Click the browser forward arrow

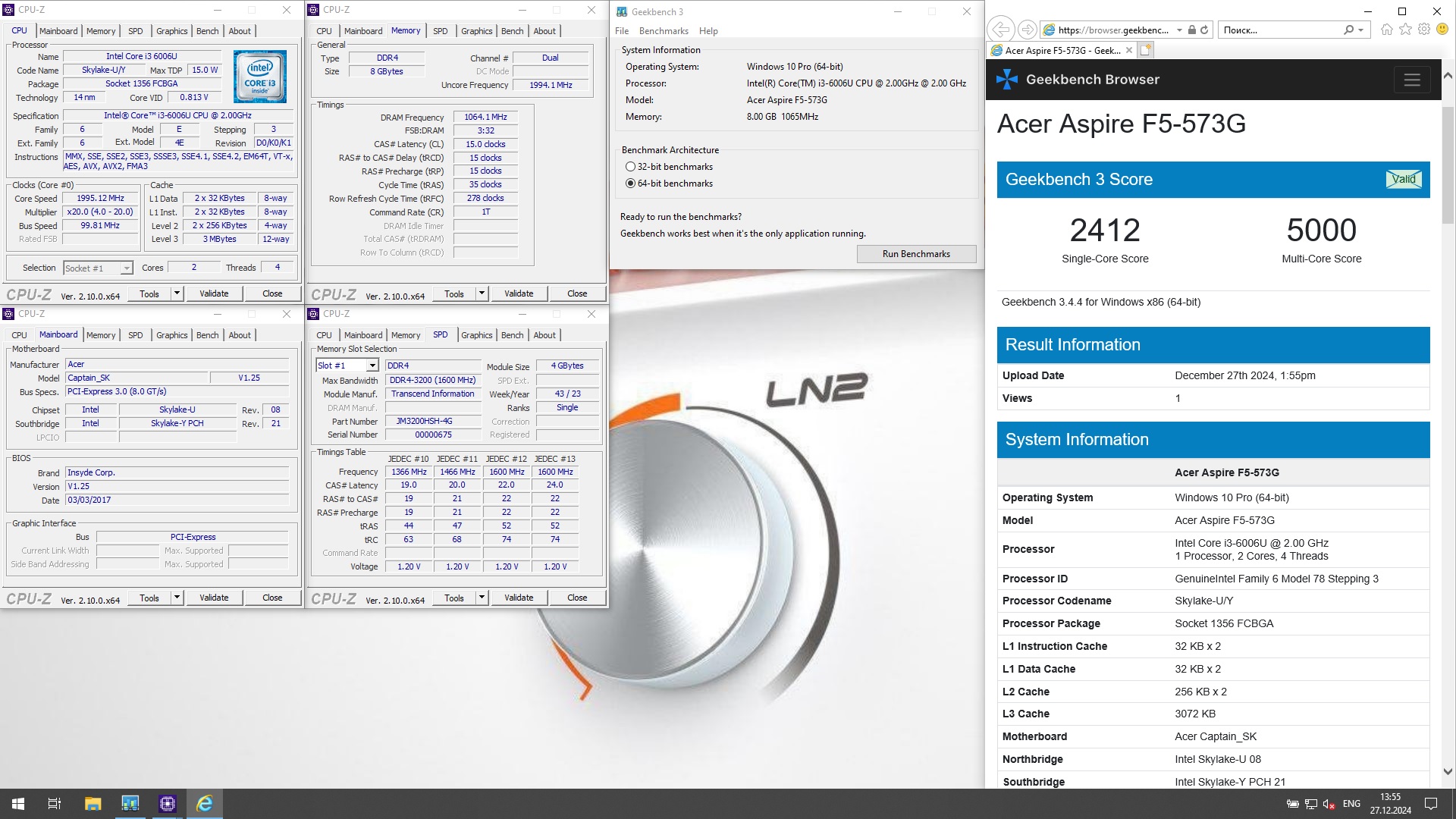click(1028, 30)
